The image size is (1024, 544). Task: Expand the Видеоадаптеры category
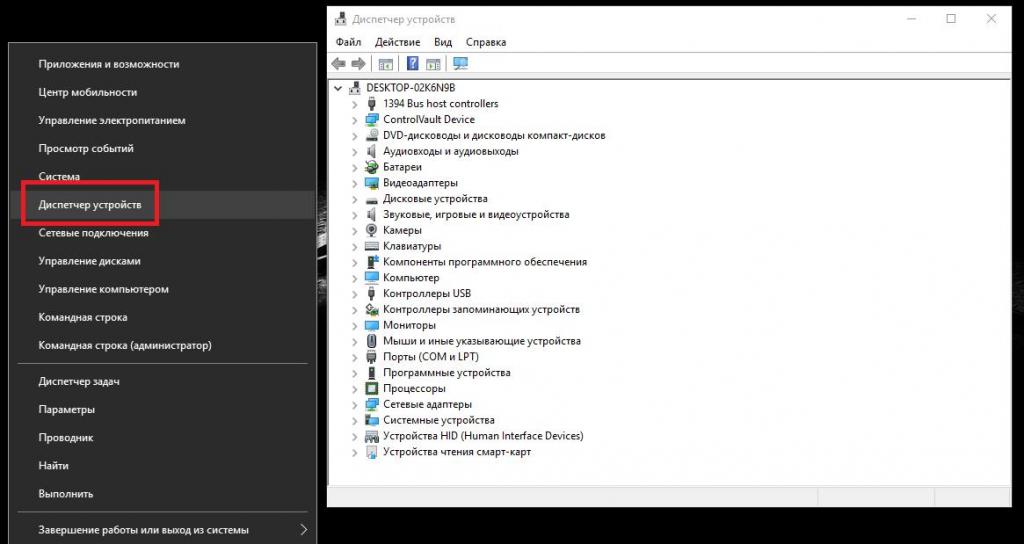(x=355, y=183)
